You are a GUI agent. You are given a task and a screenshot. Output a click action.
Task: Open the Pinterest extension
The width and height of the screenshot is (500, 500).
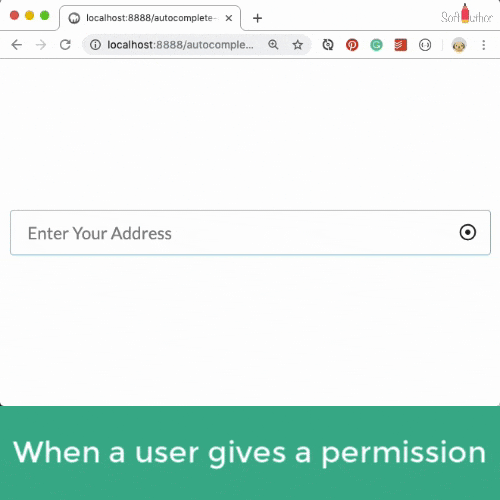point(352,45)
